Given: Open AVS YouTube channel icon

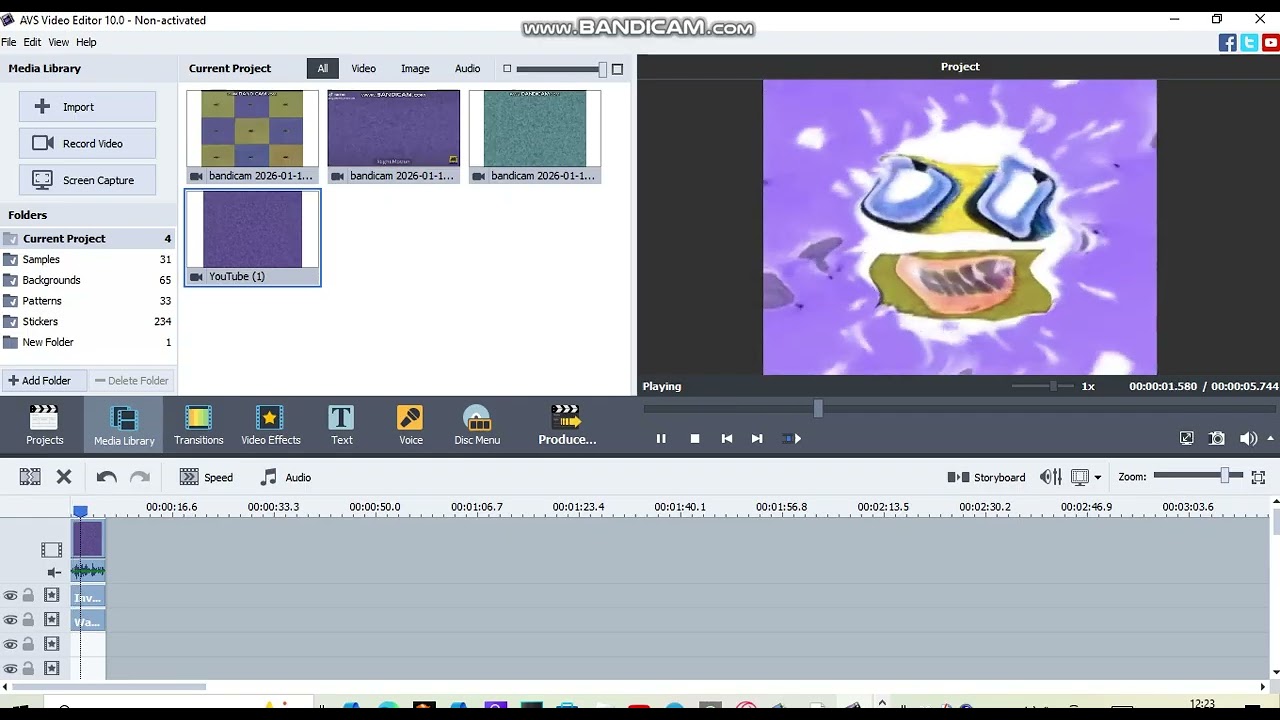Looking at the screenshot, I should pos(1271,42).
